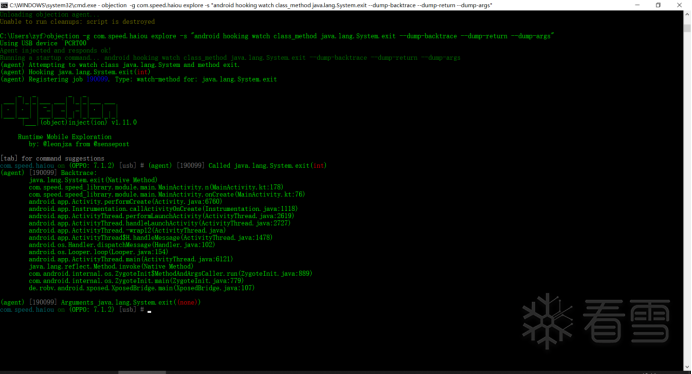
Task: Maximize or restore the cmd.exe window
Action: point(658,5)
